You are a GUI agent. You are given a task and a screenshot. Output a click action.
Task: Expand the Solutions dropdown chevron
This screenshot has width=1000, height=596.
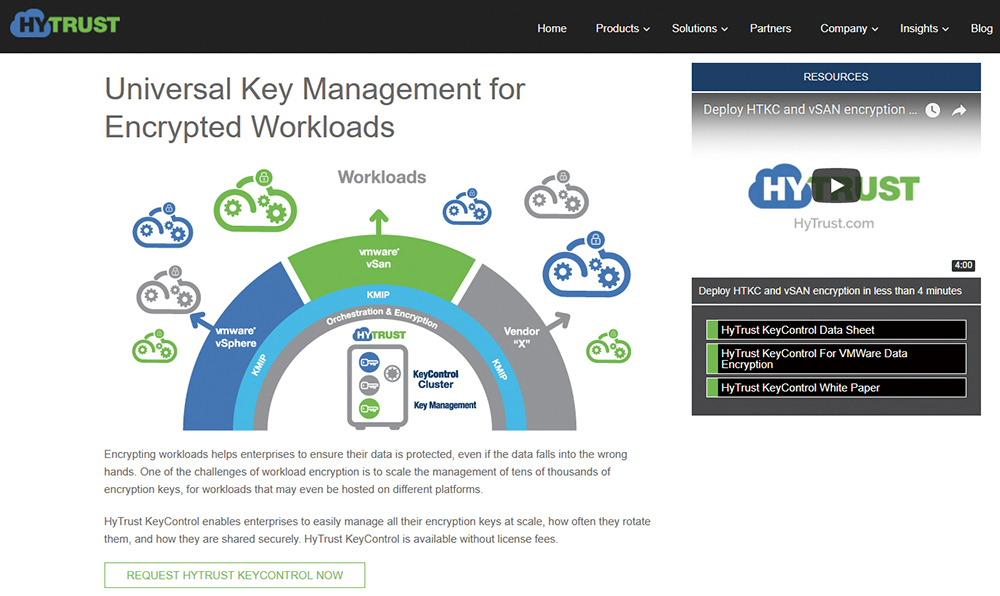coord(724,29)
